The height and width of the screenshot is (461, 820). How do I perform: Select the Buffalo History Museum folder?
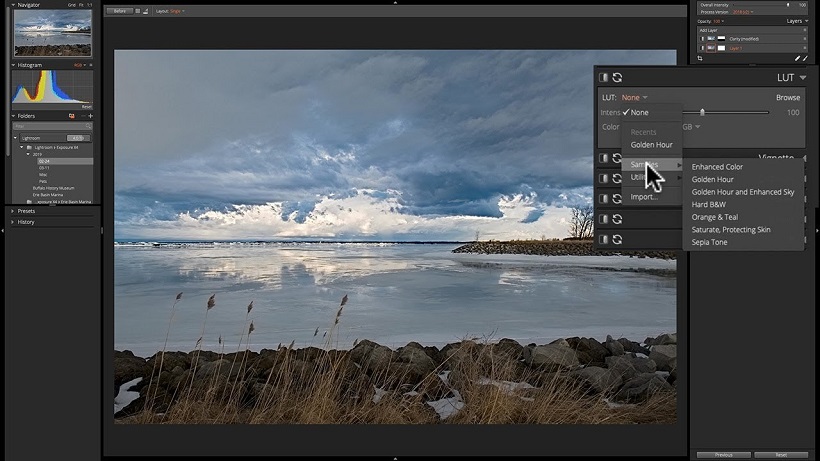pos(53,188)
